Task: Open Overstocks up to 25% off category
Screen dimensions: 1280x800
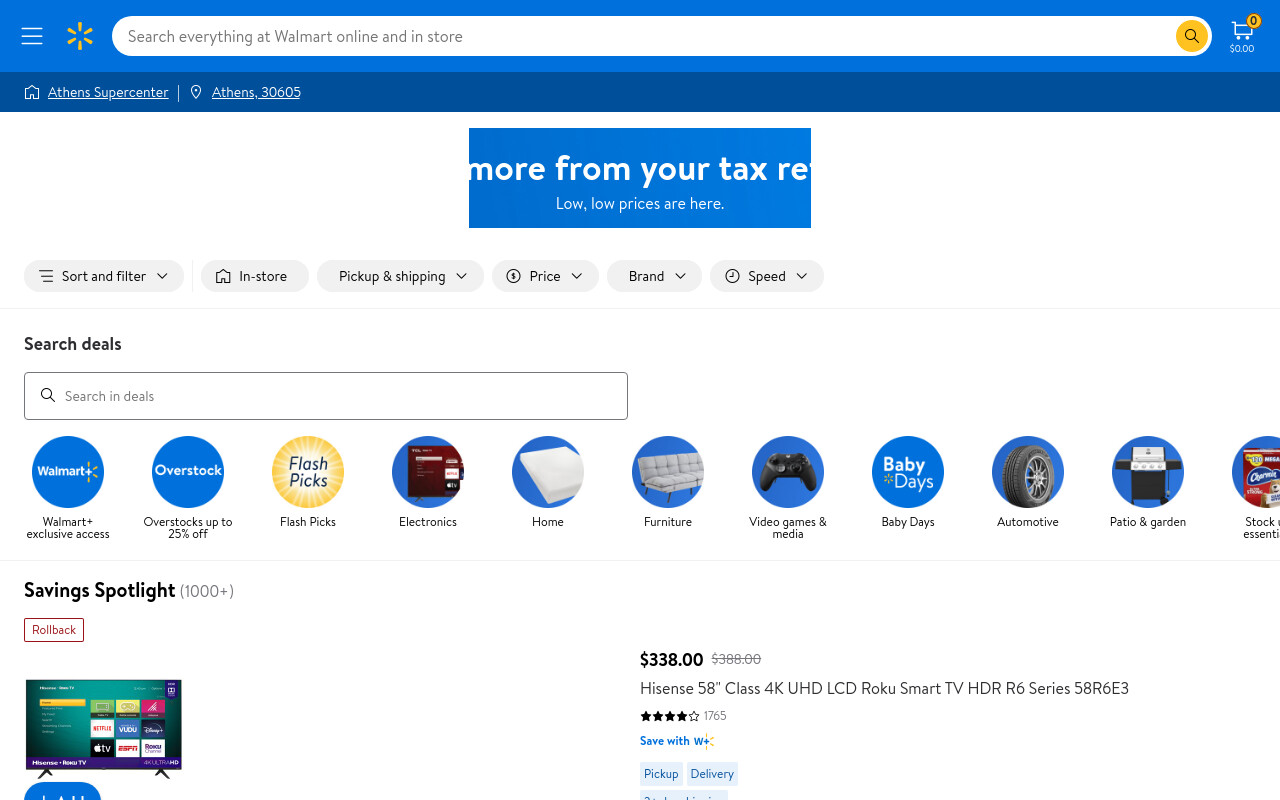Action: click(x=188, y=488)
